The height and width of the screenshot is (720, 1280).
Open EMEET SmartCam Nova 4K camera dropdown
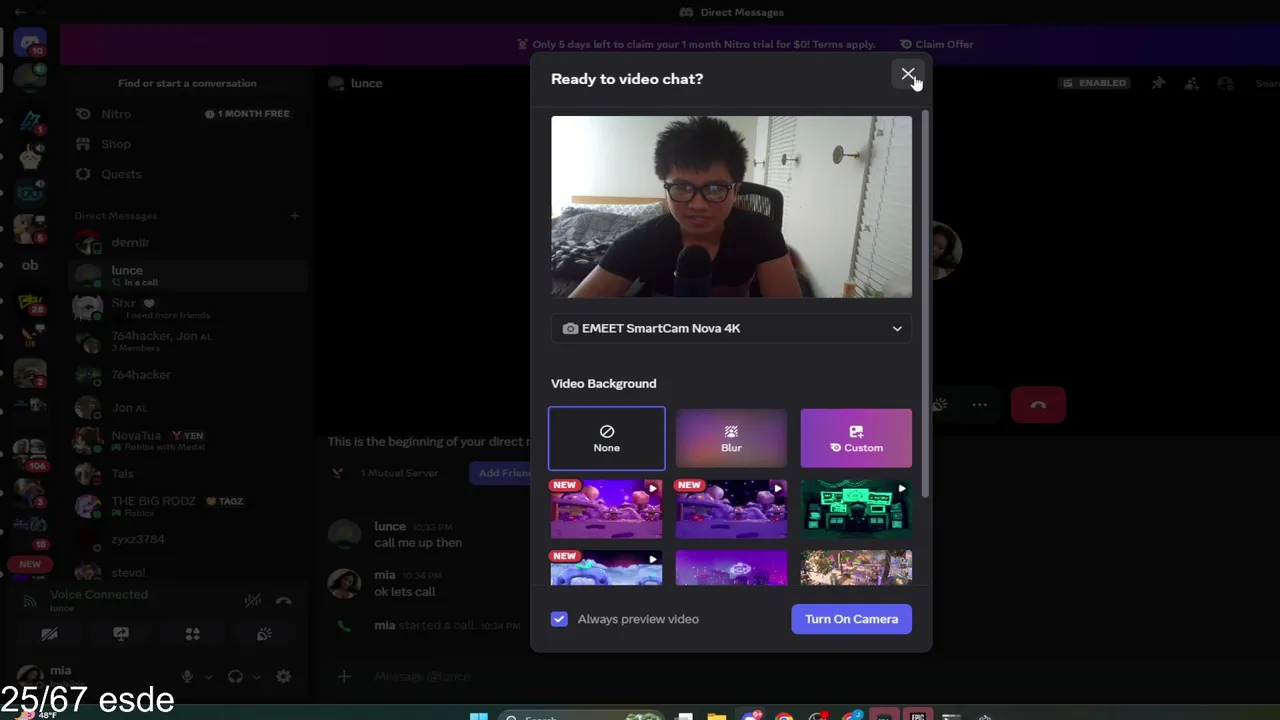pos(731,328)
